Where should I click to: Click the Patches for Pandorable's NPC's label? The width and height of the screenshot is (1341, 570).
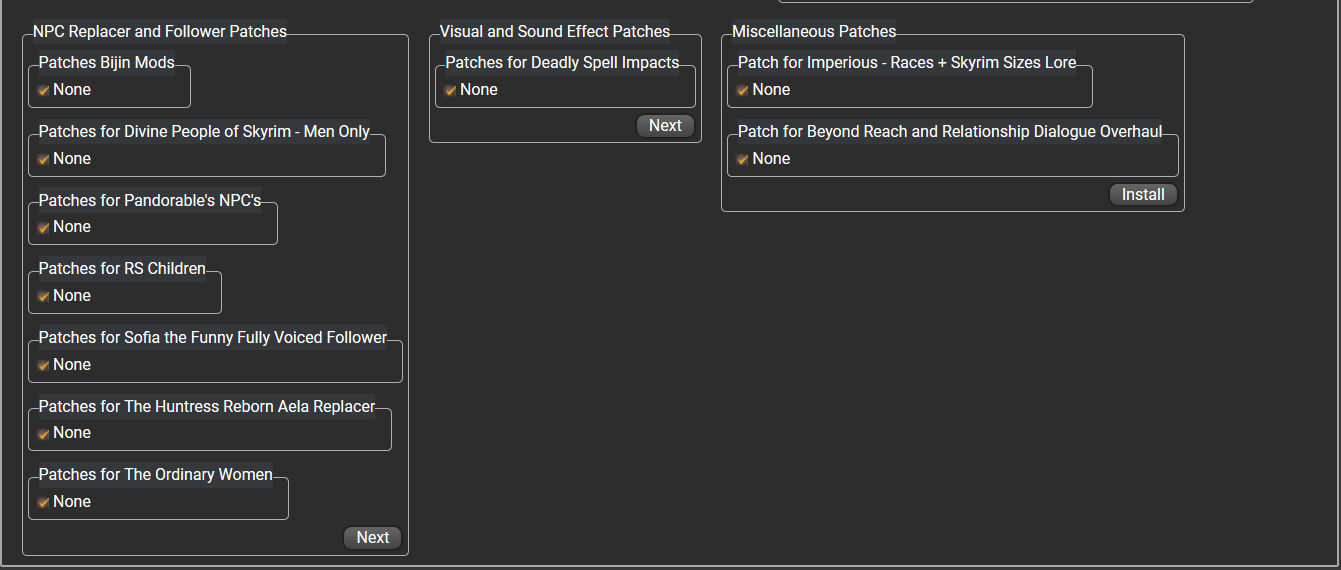[150, 201]
